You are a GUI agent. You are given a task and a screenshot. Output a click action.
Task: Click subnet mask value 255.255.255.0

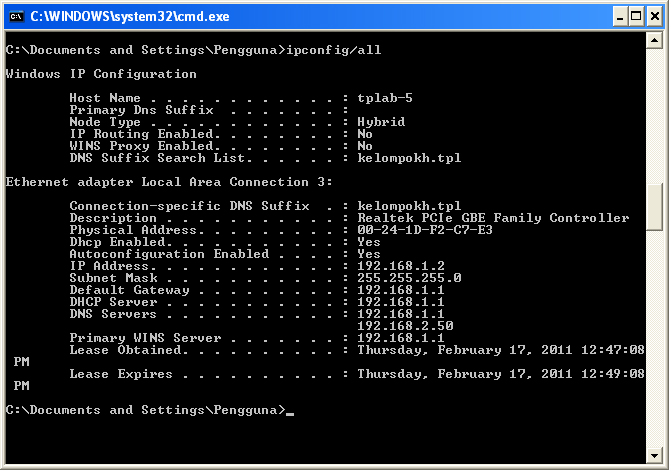pyautogui.click(x=409, y=278)
